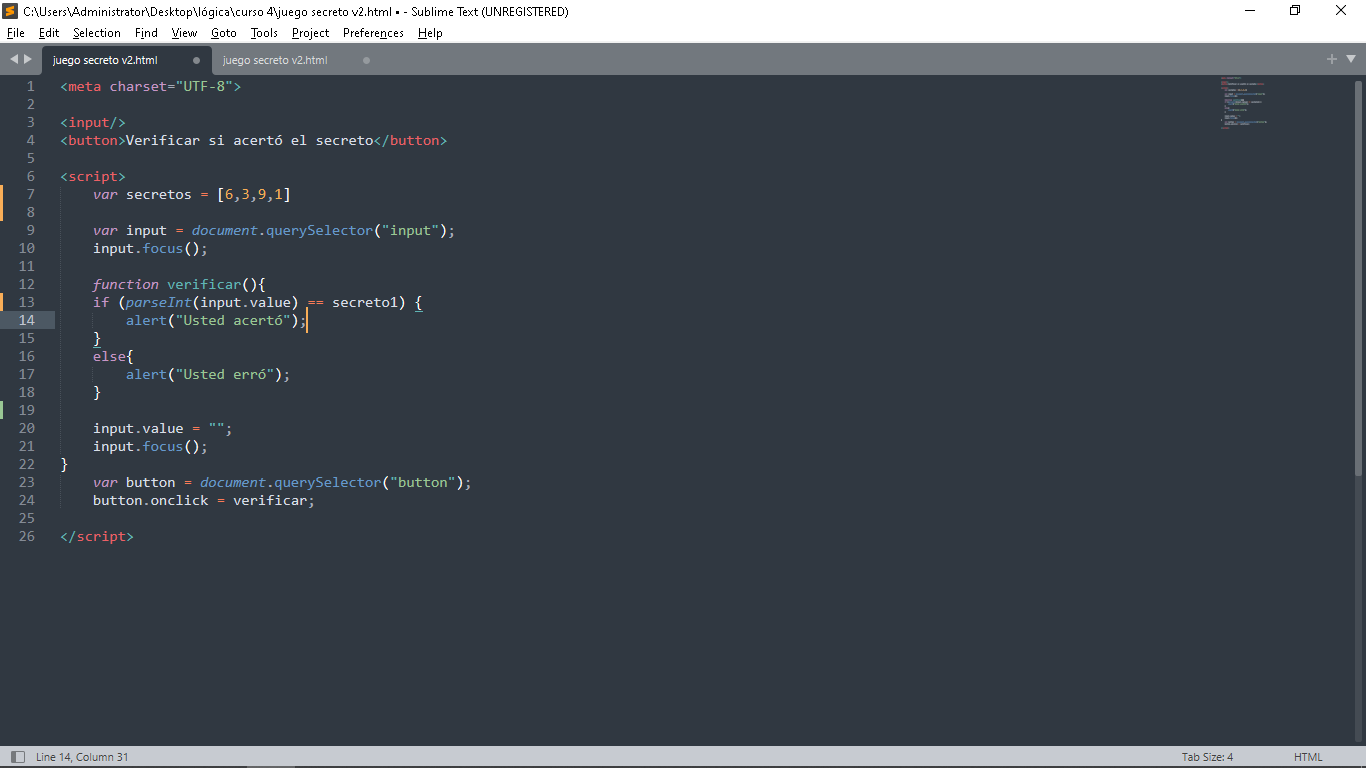
Task: Click line number 7 in the gutter
Action: pyautogui.click(x=30, y=194)
